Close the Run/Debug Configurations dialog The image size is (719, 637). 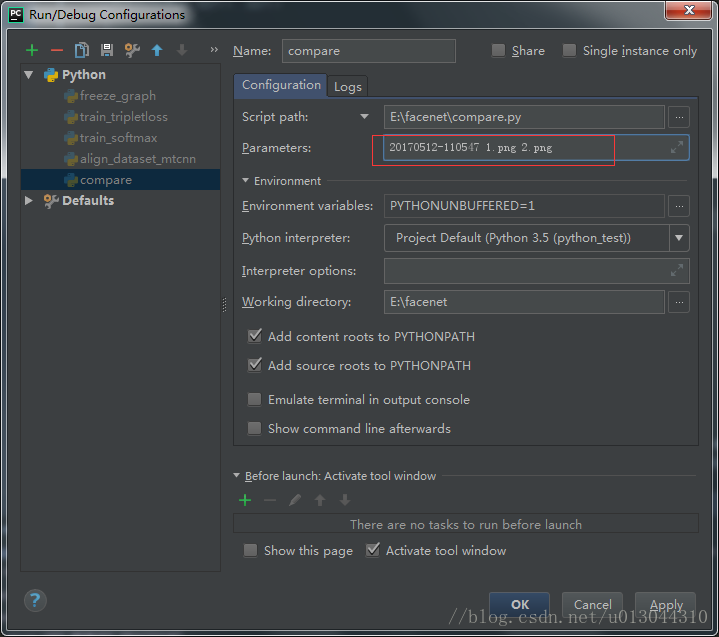pos(689,10)
